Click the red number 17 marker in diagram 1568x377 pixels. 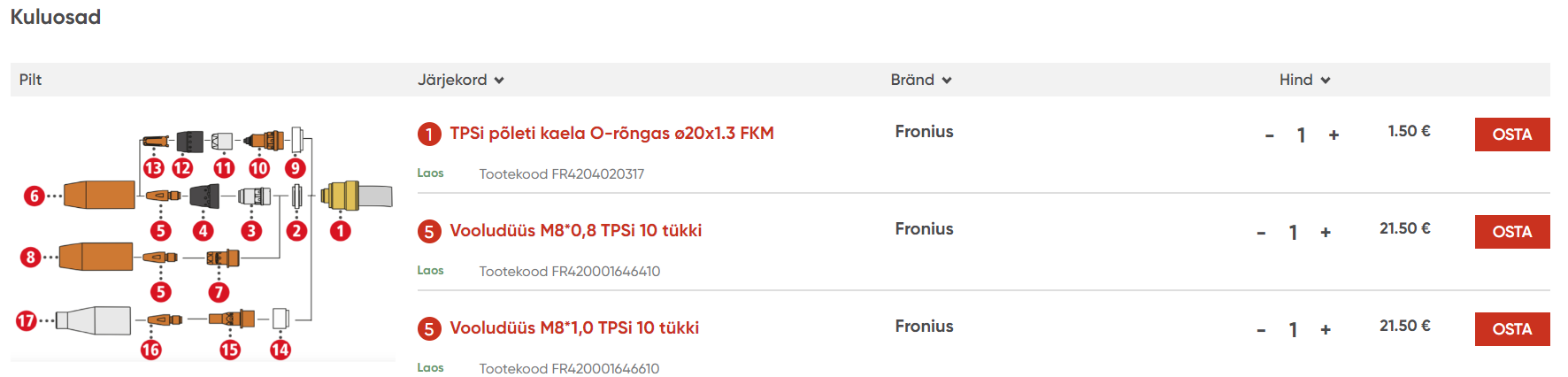coord(27,320)
